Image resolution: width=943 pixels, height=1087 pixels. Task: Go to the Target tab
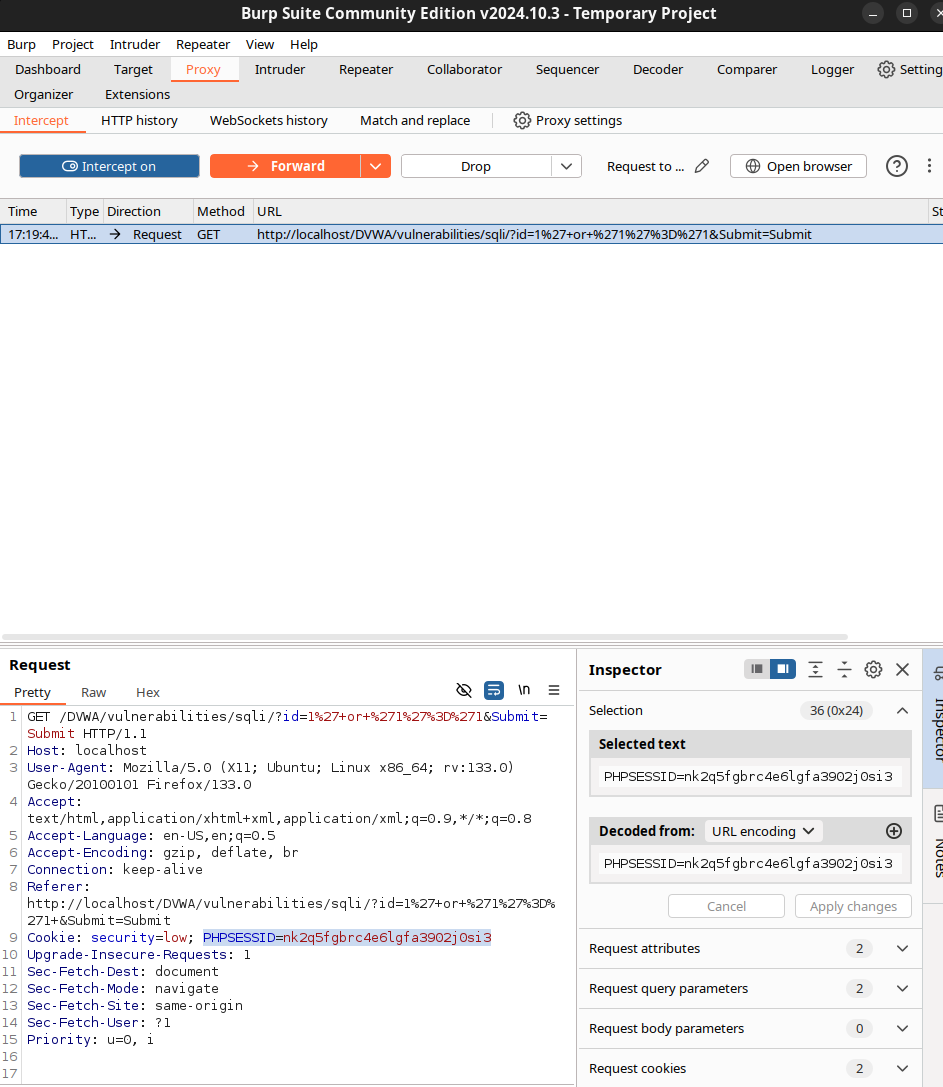pyautogui.click(x=133, y=69)
